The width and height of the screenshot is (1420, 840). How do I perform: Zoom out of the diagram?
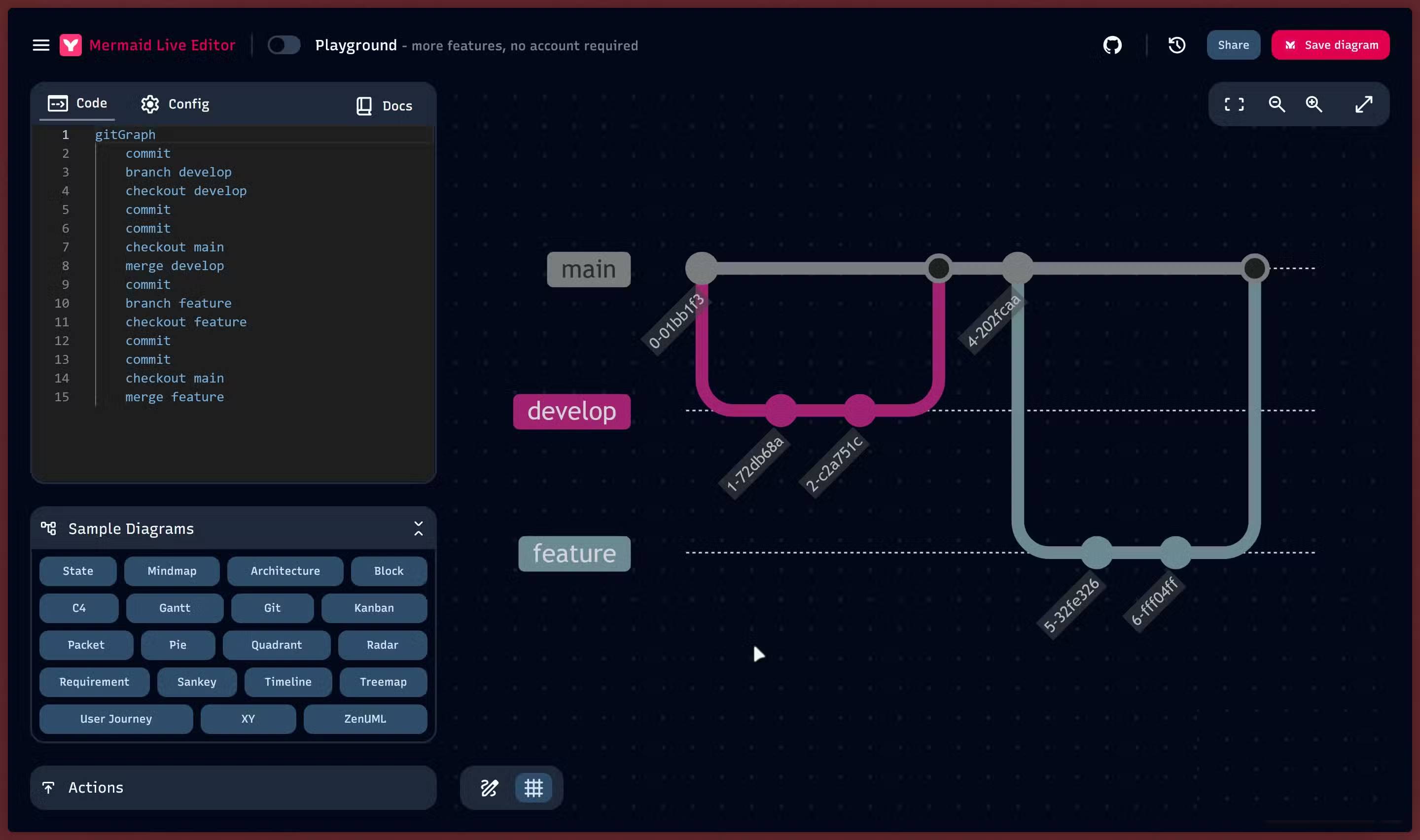coord(1276,104)
